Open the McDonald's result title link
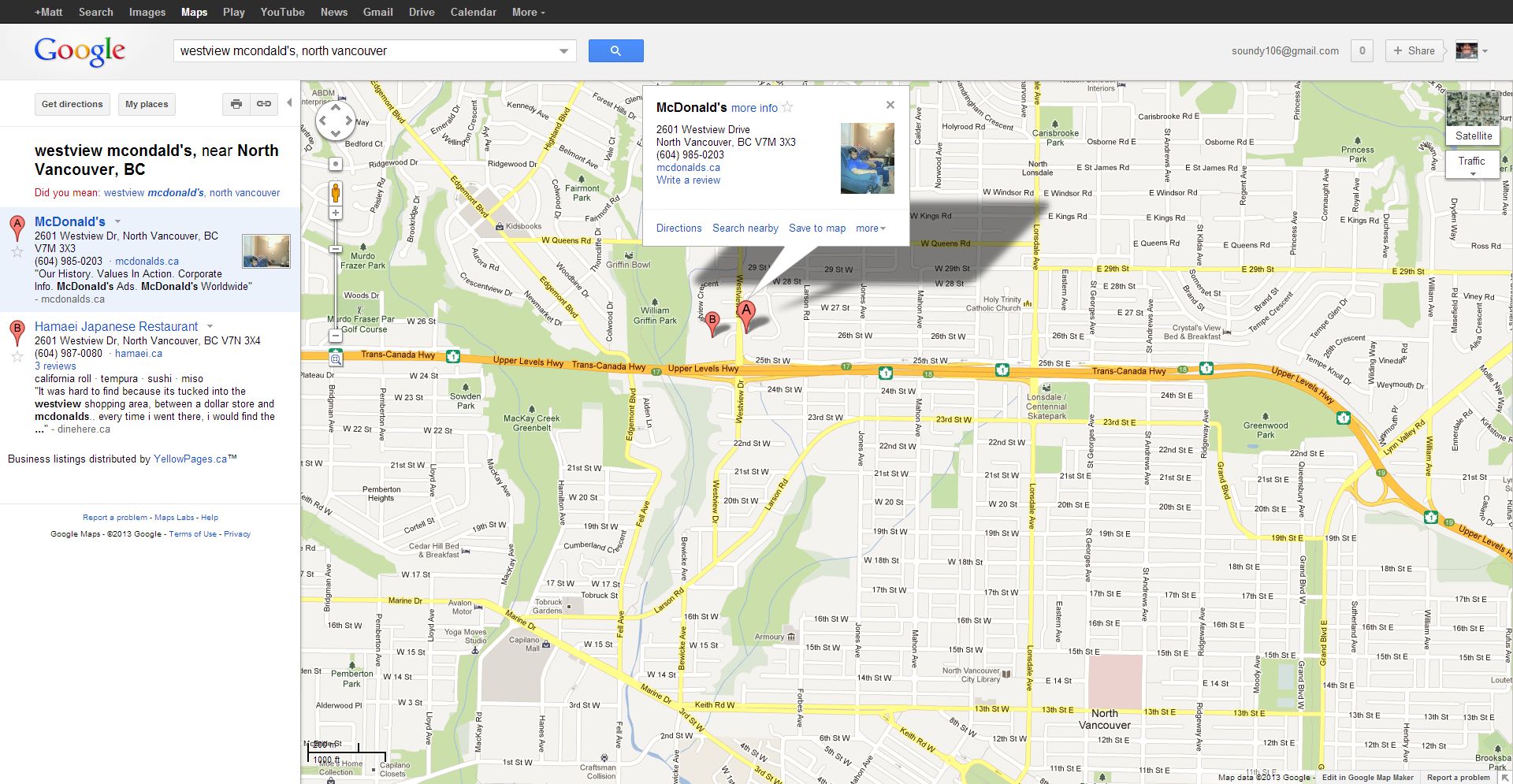The image size is (1513, 784). tap(70, 222)
